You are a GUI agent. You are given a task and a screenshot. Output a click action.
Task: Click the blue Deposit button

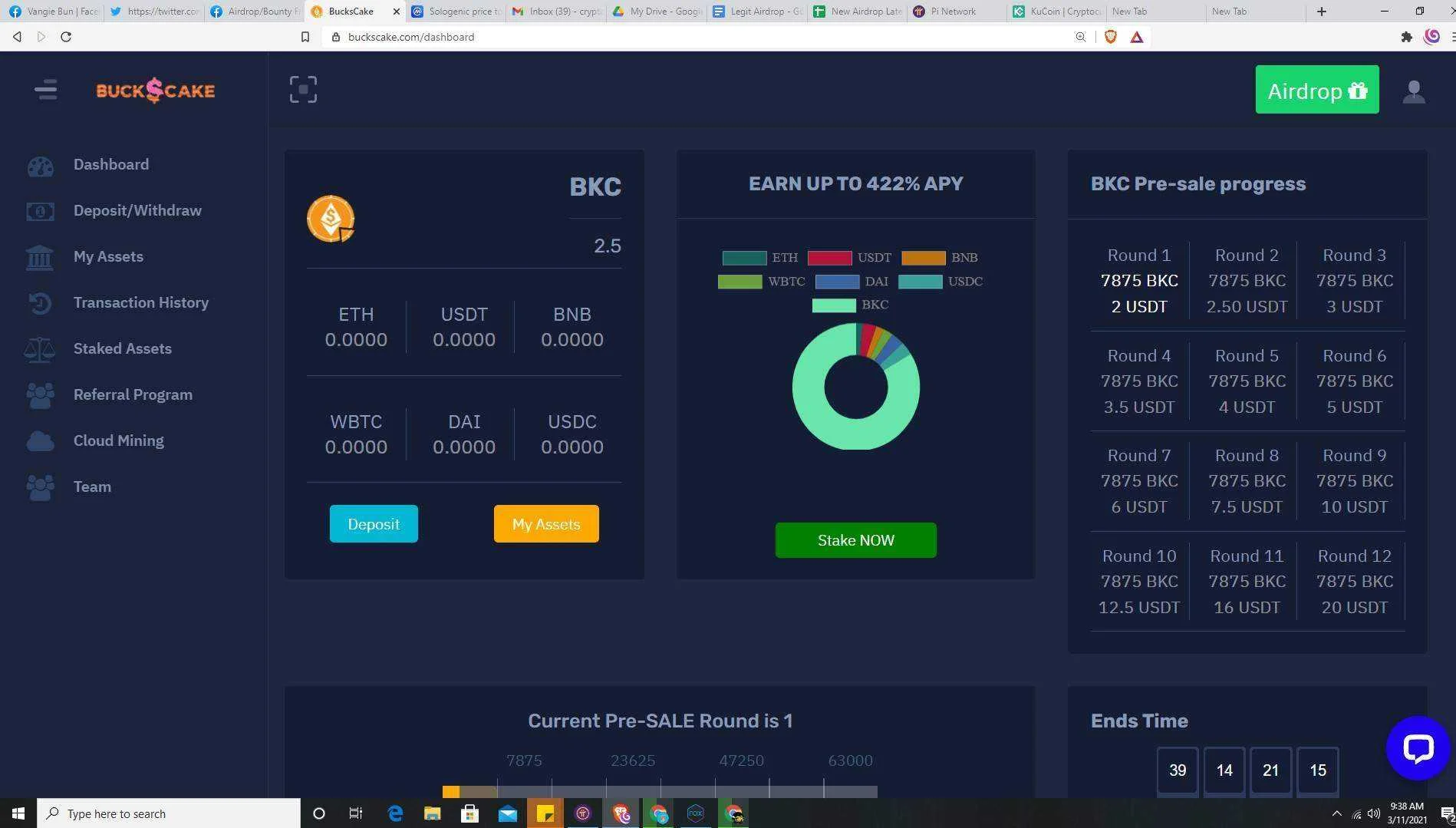pyautogui.click(x=374, y=524)
